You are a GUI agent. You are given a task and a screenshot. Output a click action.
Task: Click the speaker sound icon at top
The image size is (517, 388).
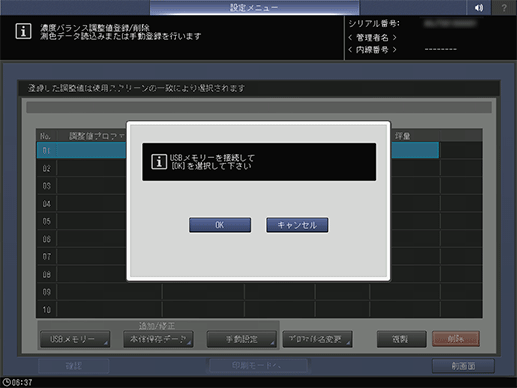coord(479,8)
